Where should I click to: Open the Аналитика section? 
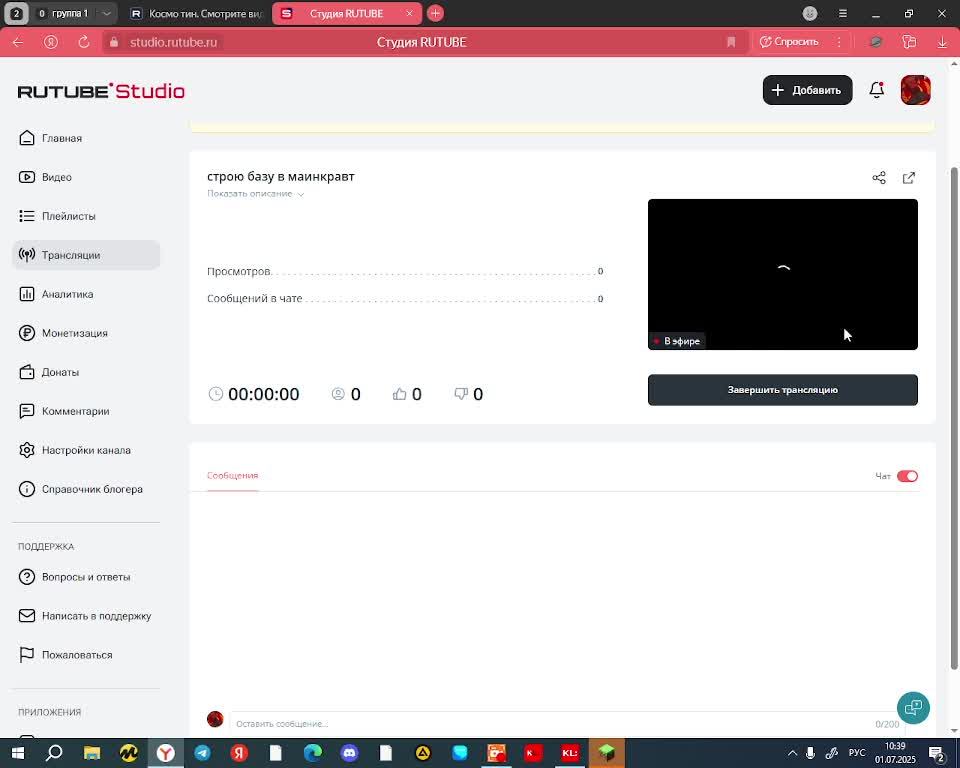pyautogui.click(x=56, y=294)
